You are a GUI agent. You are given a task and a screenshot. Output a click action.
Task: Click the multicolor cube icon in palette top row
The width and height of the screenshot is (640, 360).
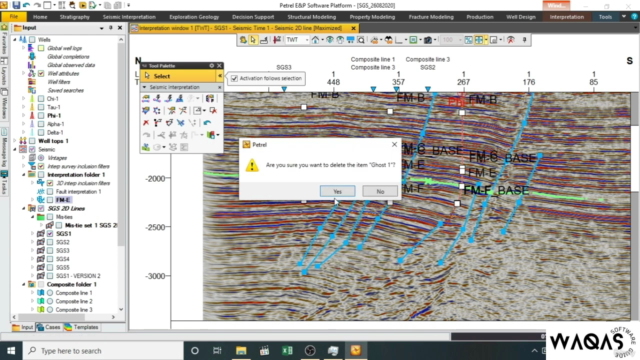(210, 98)
